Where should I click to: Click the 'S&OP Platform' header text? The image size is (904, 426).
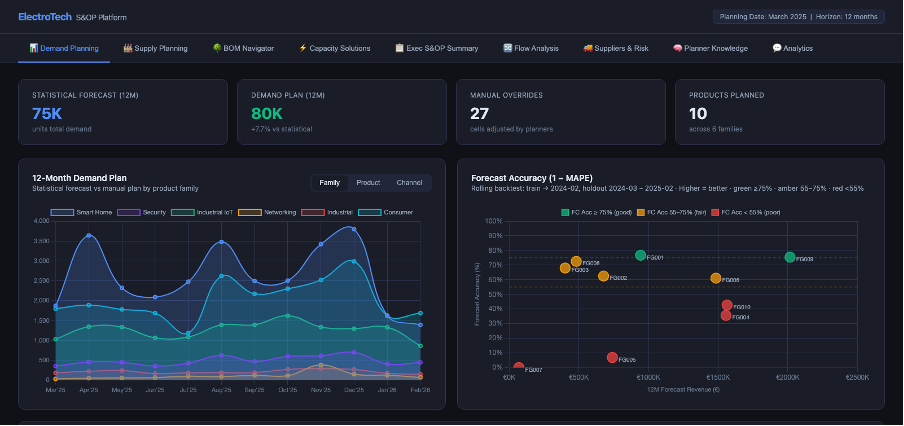[x=101, y=17]
